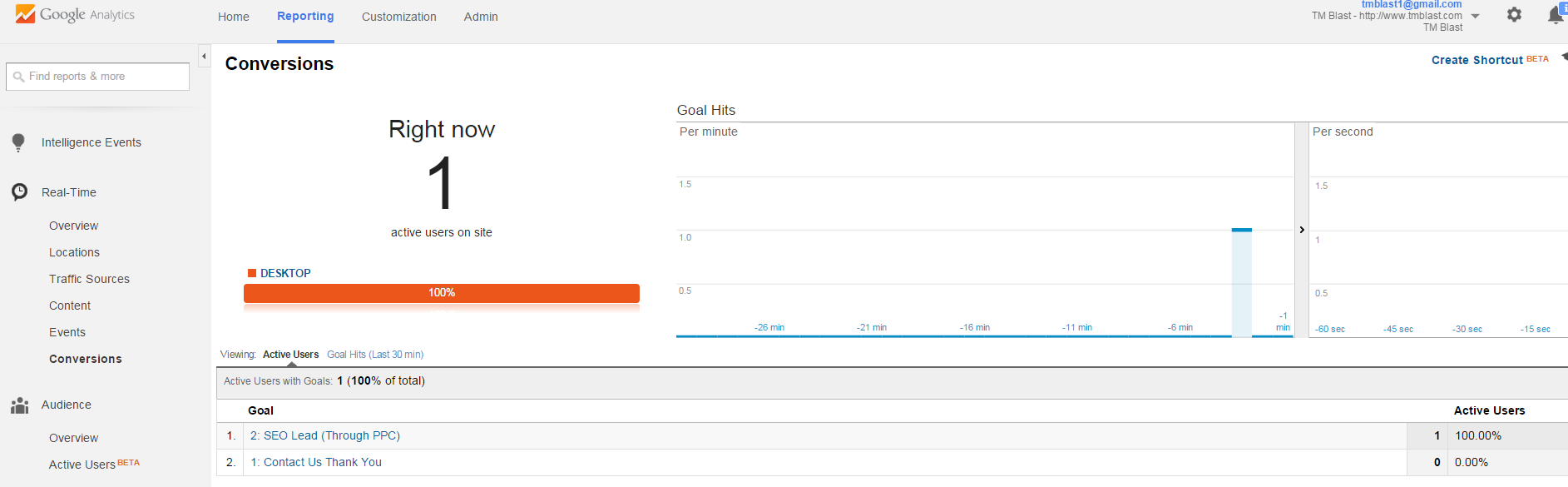1568x487 pixels.
Task: Expand the Audience section
Action: point(67,405)
